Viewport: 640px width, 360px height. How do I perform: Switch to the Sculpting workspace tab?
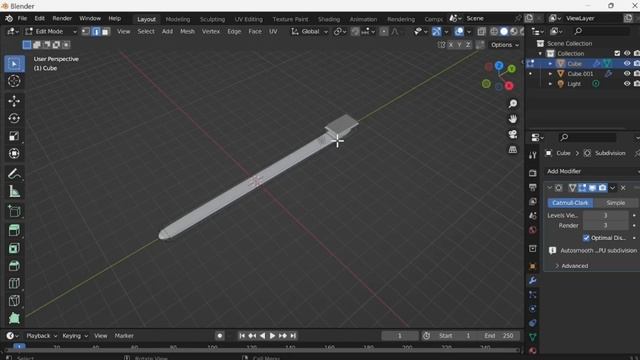212,19
